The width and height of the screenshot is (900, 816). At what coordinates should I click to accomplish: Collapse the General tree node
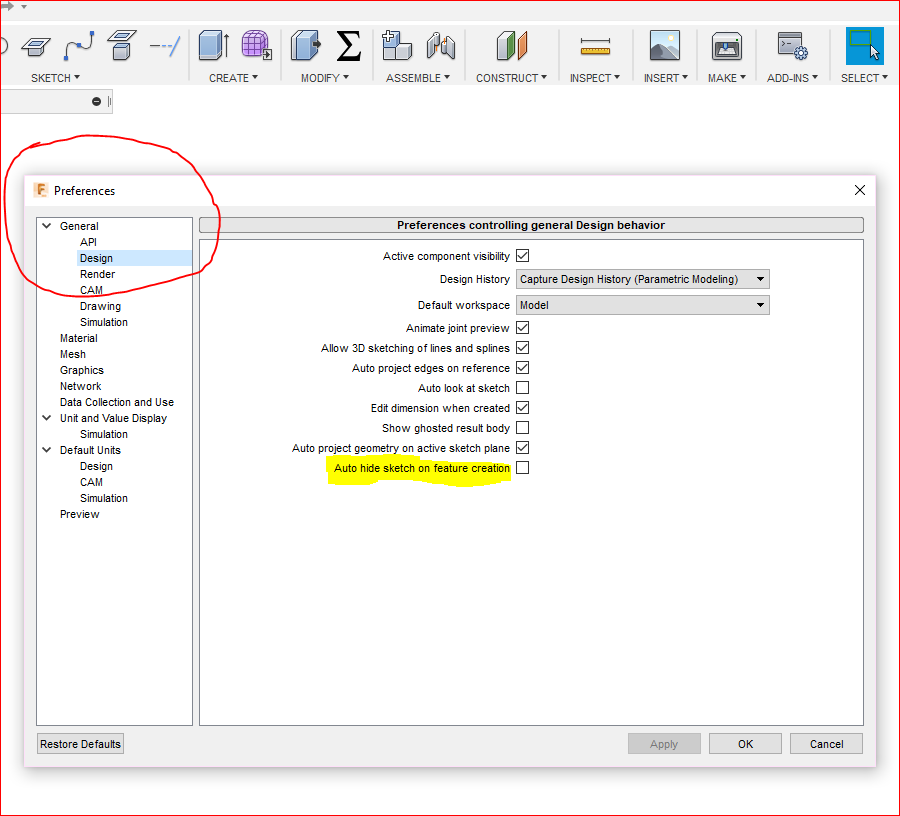click(47, 226)
